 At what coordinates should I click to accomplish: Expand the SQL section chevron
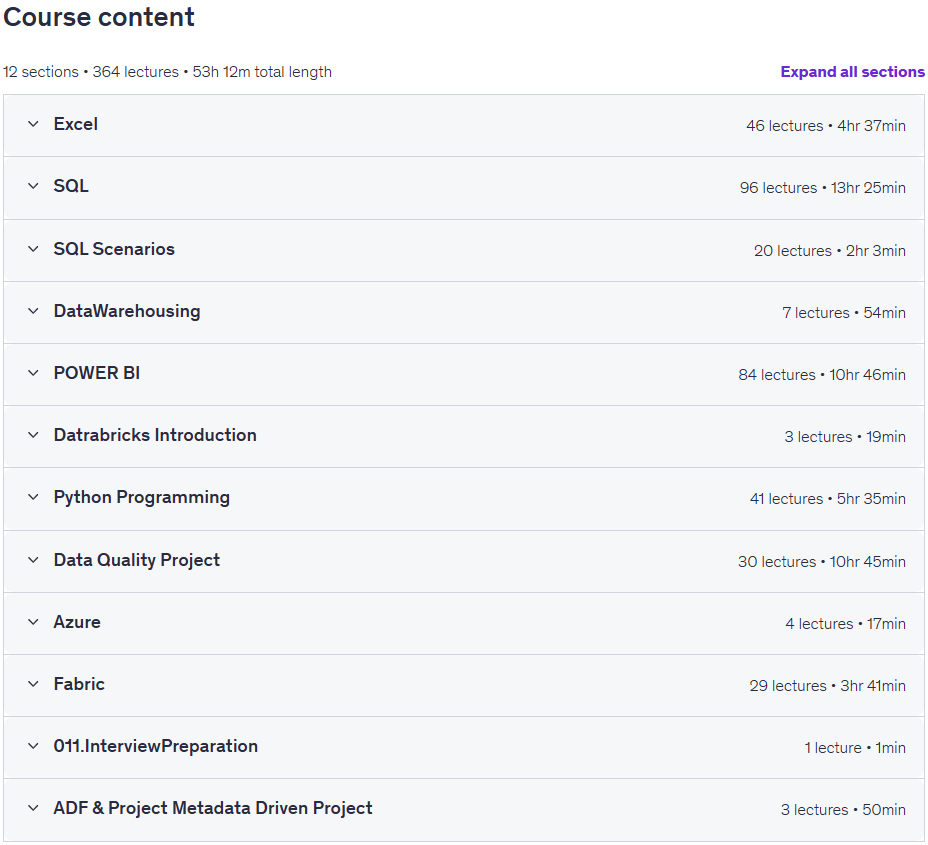click(33, 186)
